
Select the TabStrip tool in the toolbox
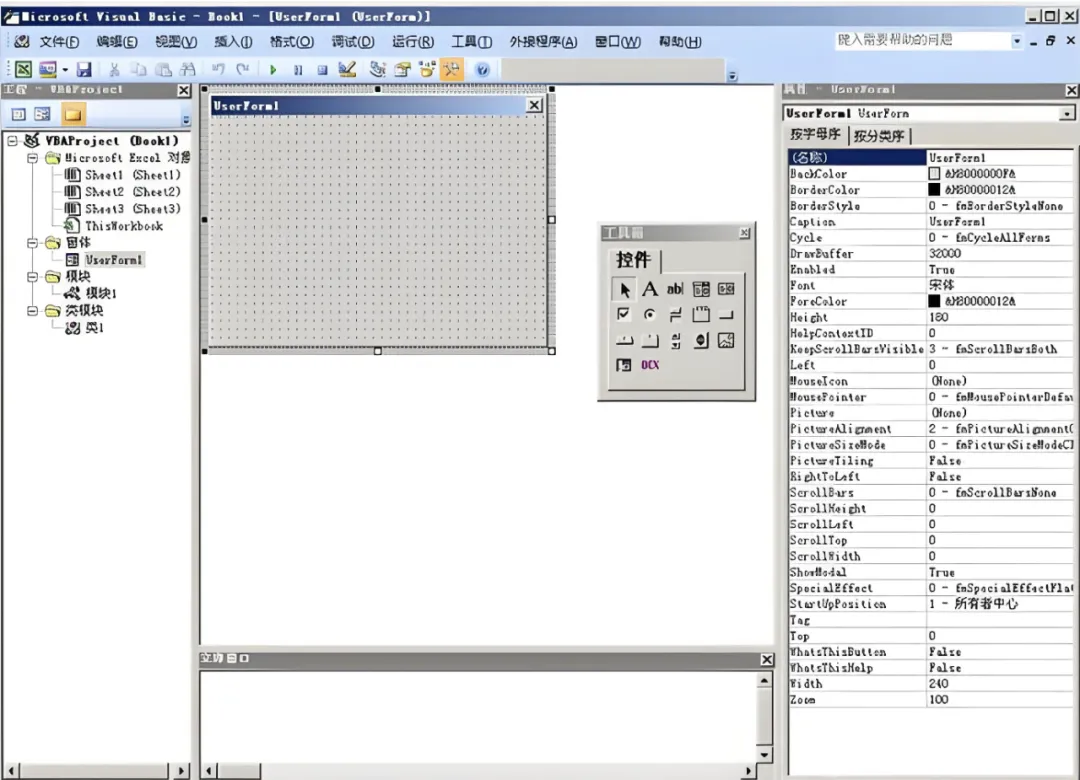[x=623, y=340]
